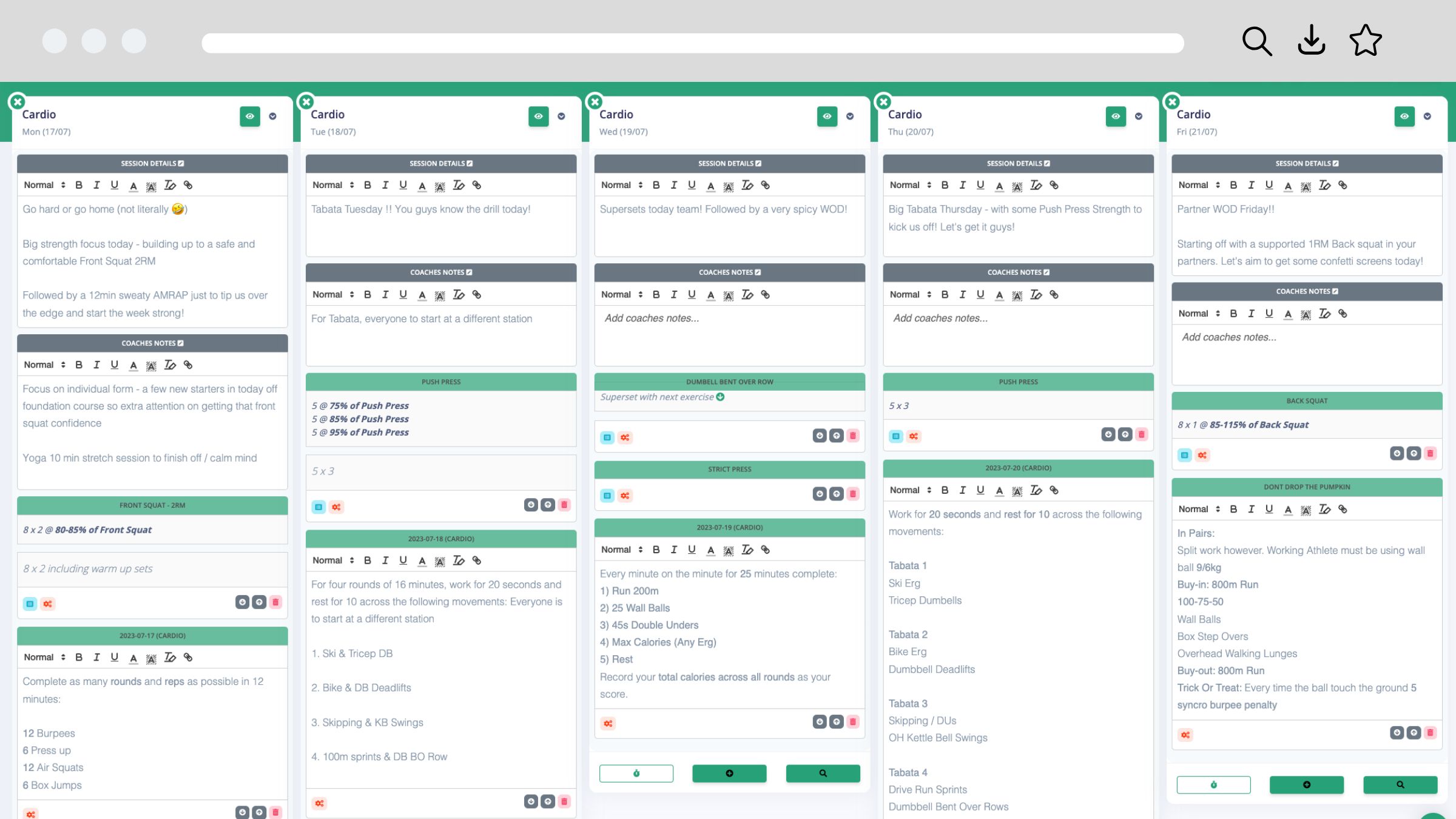Insert link in Monday session details

pos(188,185)
